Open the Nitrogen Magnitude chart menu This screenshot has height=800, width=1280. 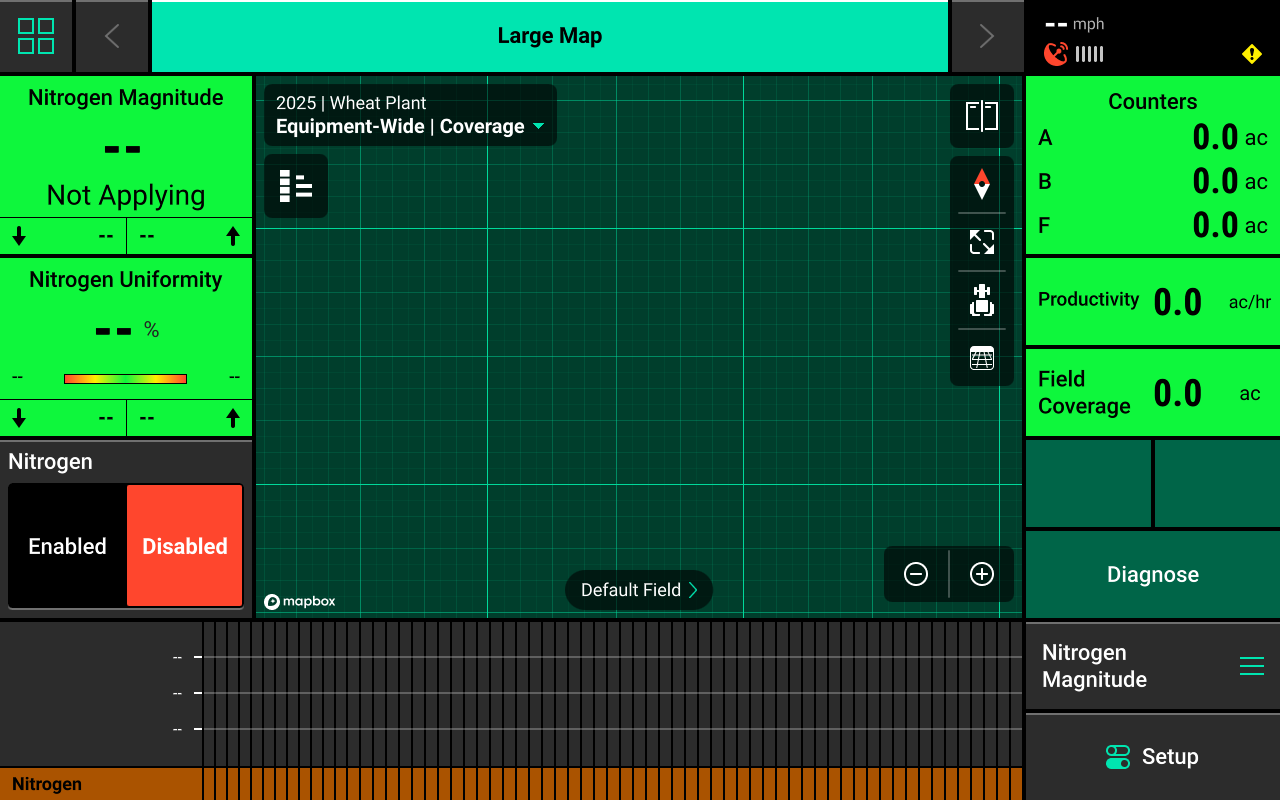click(x=1251, y=666)
